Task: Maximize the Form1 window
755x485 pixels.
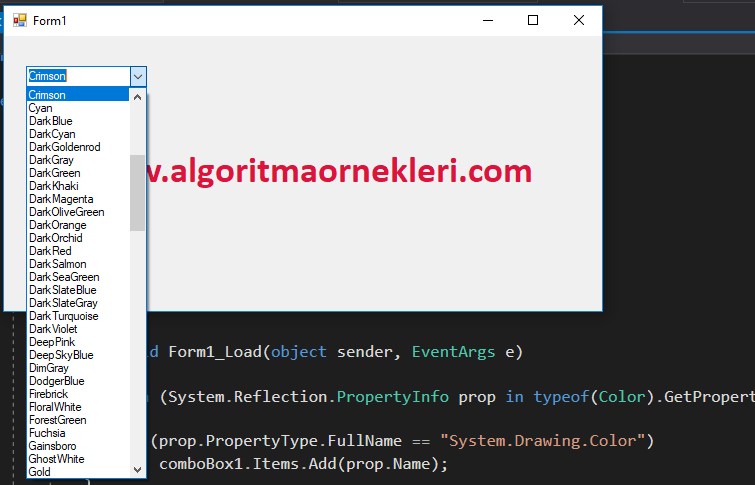Action: tap(533, 20)
